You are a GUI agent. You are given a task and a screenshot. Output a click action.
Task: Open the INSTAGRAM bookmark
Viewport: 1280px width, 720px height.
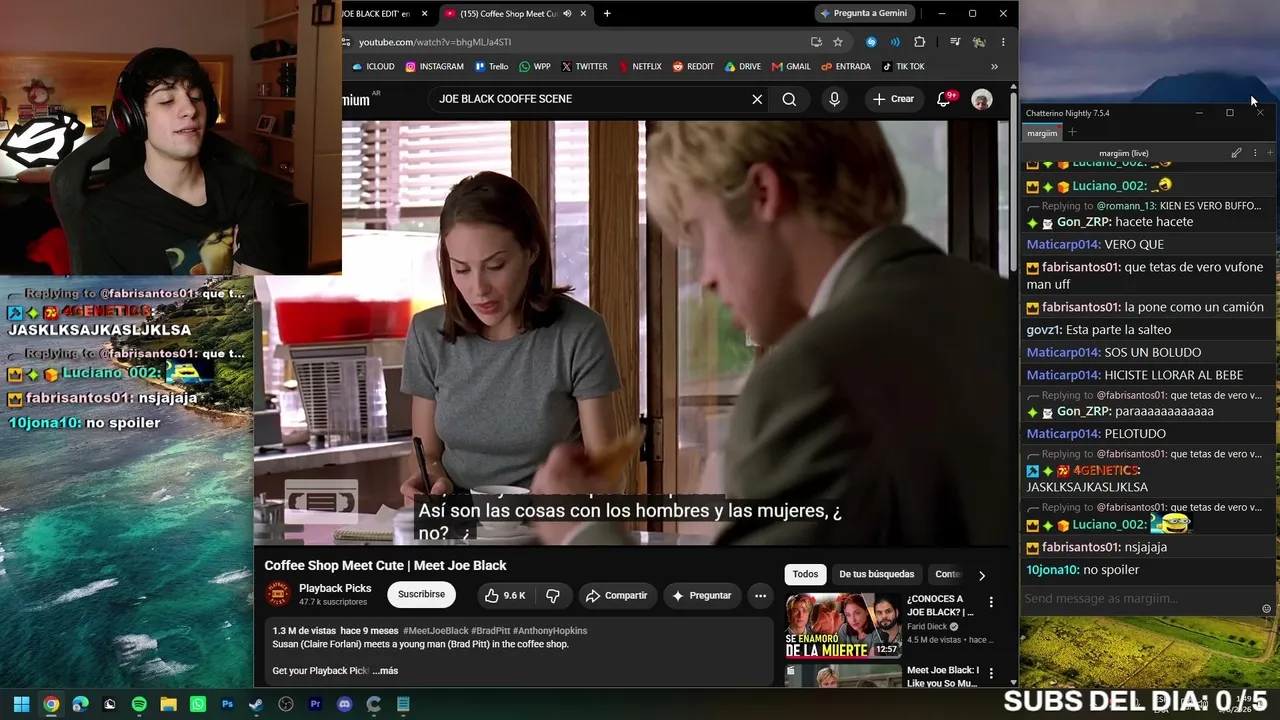434,67
